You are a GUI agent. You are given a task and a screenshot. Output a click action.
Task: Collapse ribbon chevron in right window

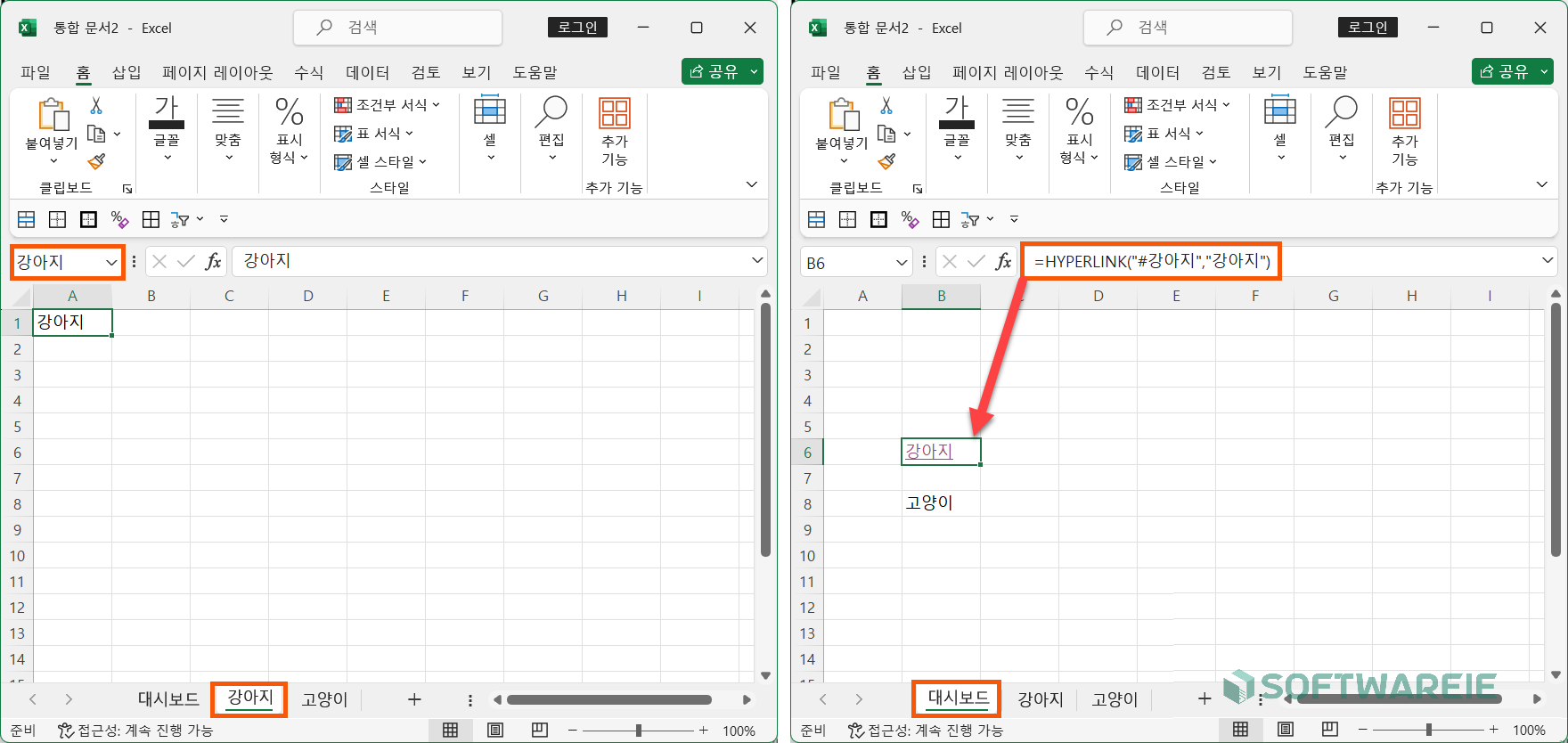tap(1542, 184)
